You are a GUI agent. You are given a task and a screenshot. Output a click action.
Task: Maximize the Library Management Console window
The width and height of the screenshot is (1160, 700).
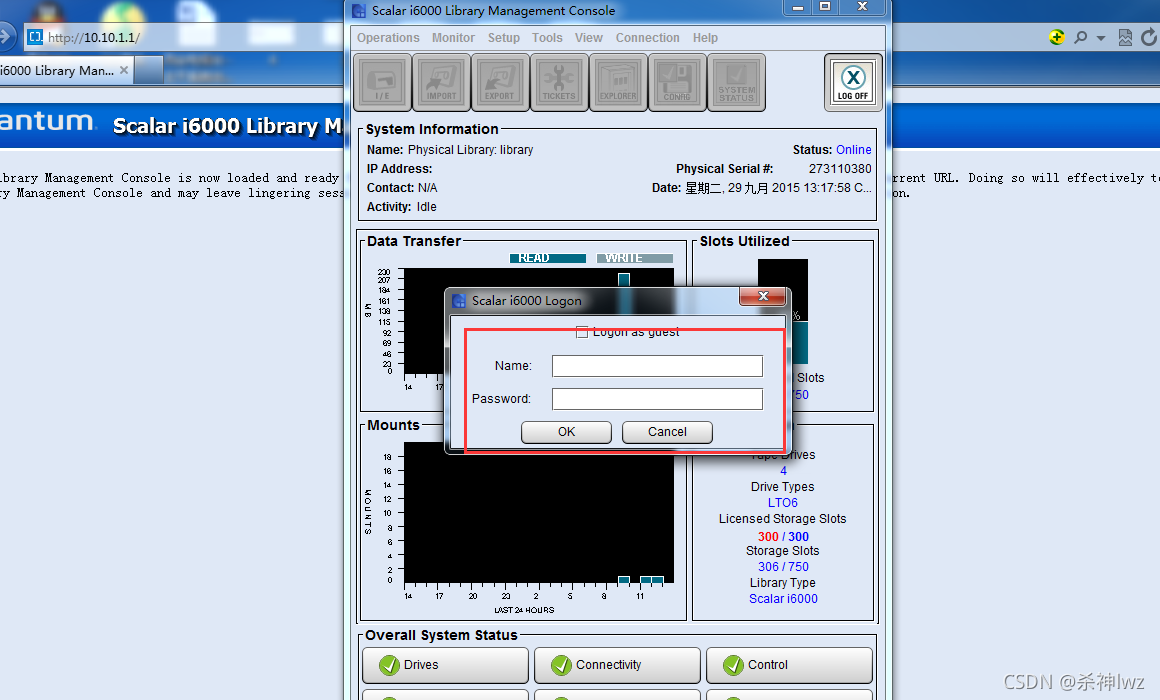pos(825,7)
